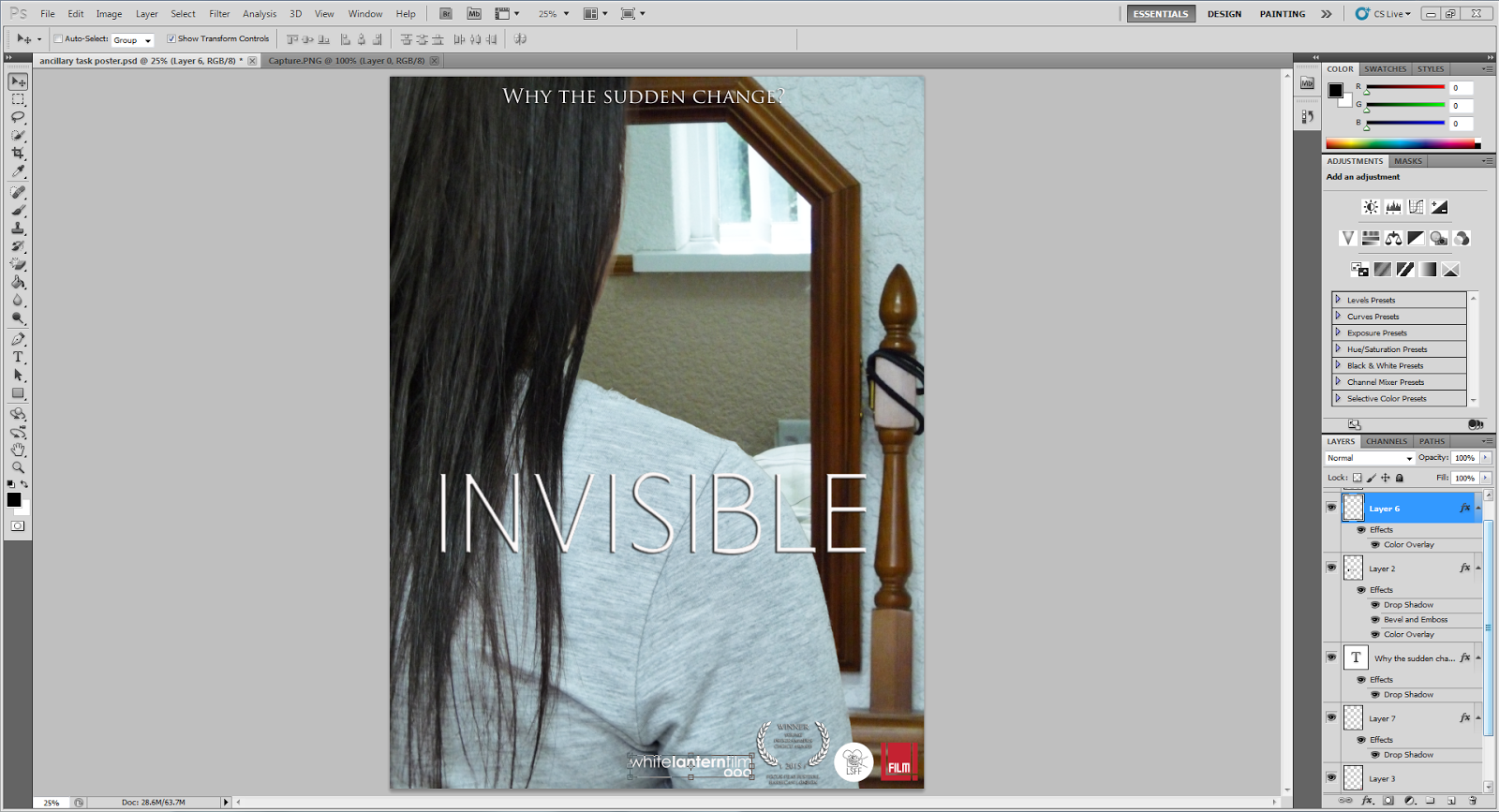
Task: Add a Threshold adjustment layer
Action: [x=1404, y=270]
